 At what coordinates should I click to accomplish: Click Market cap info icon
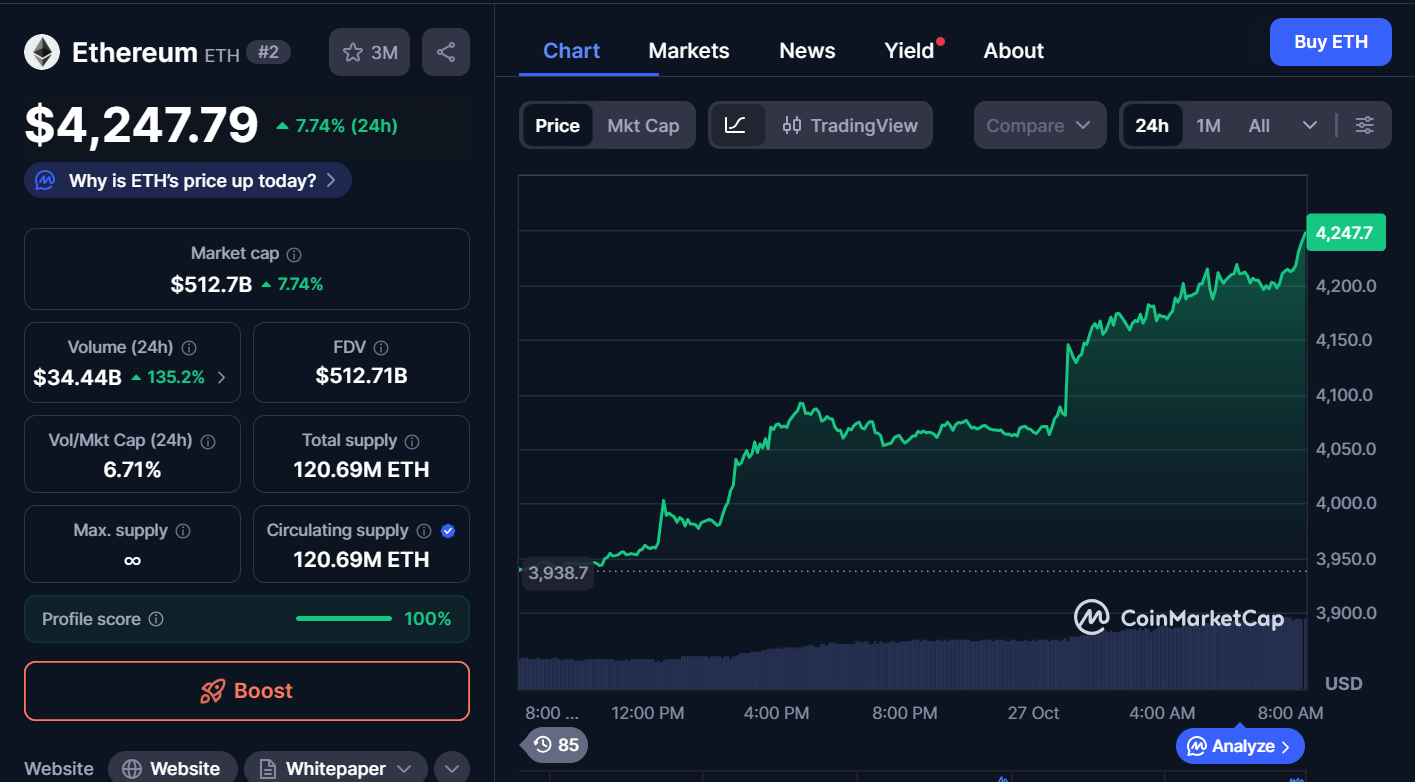294,255
